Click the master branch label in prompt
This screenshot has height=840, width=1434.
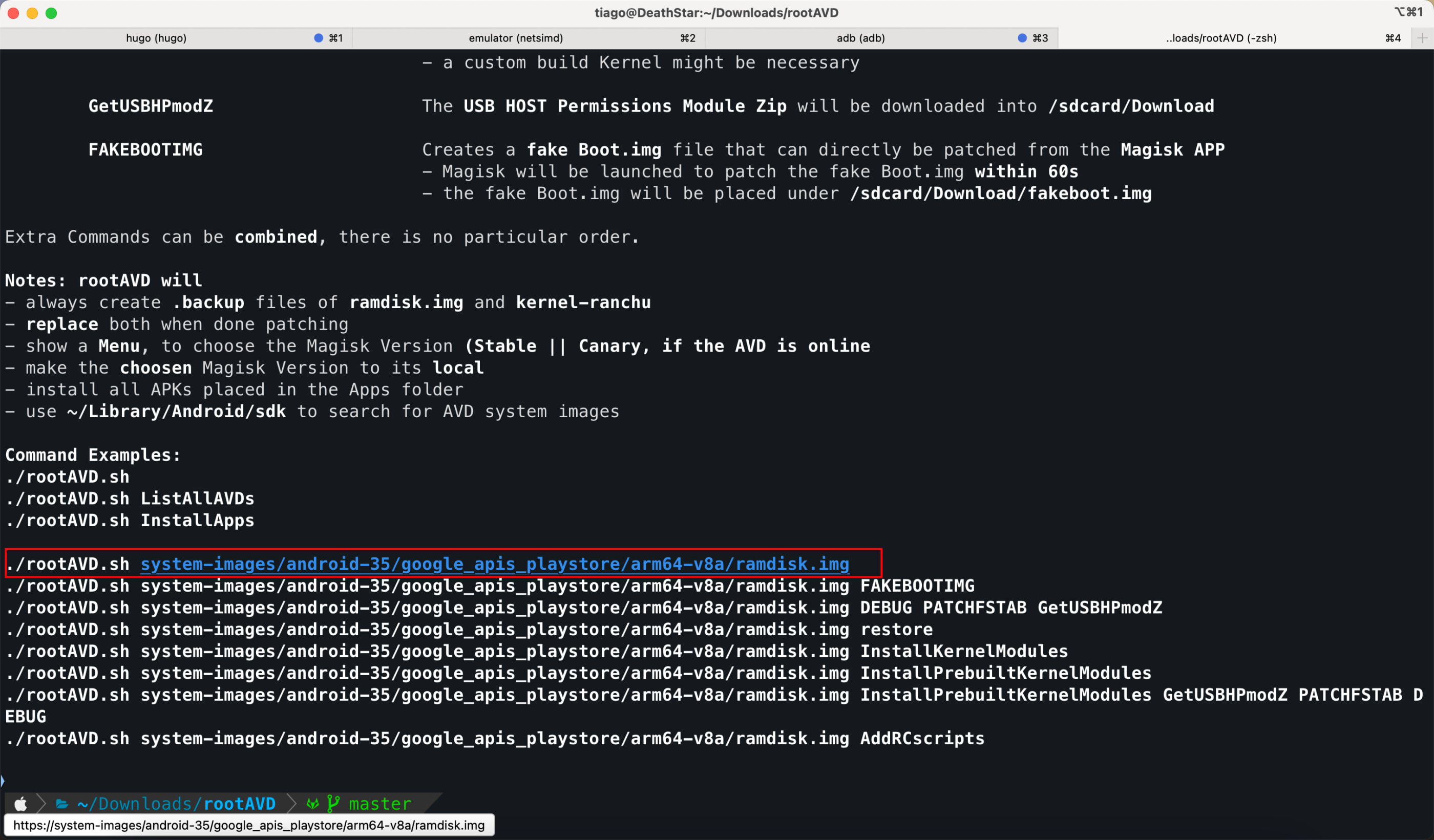[x=379, y=804]
